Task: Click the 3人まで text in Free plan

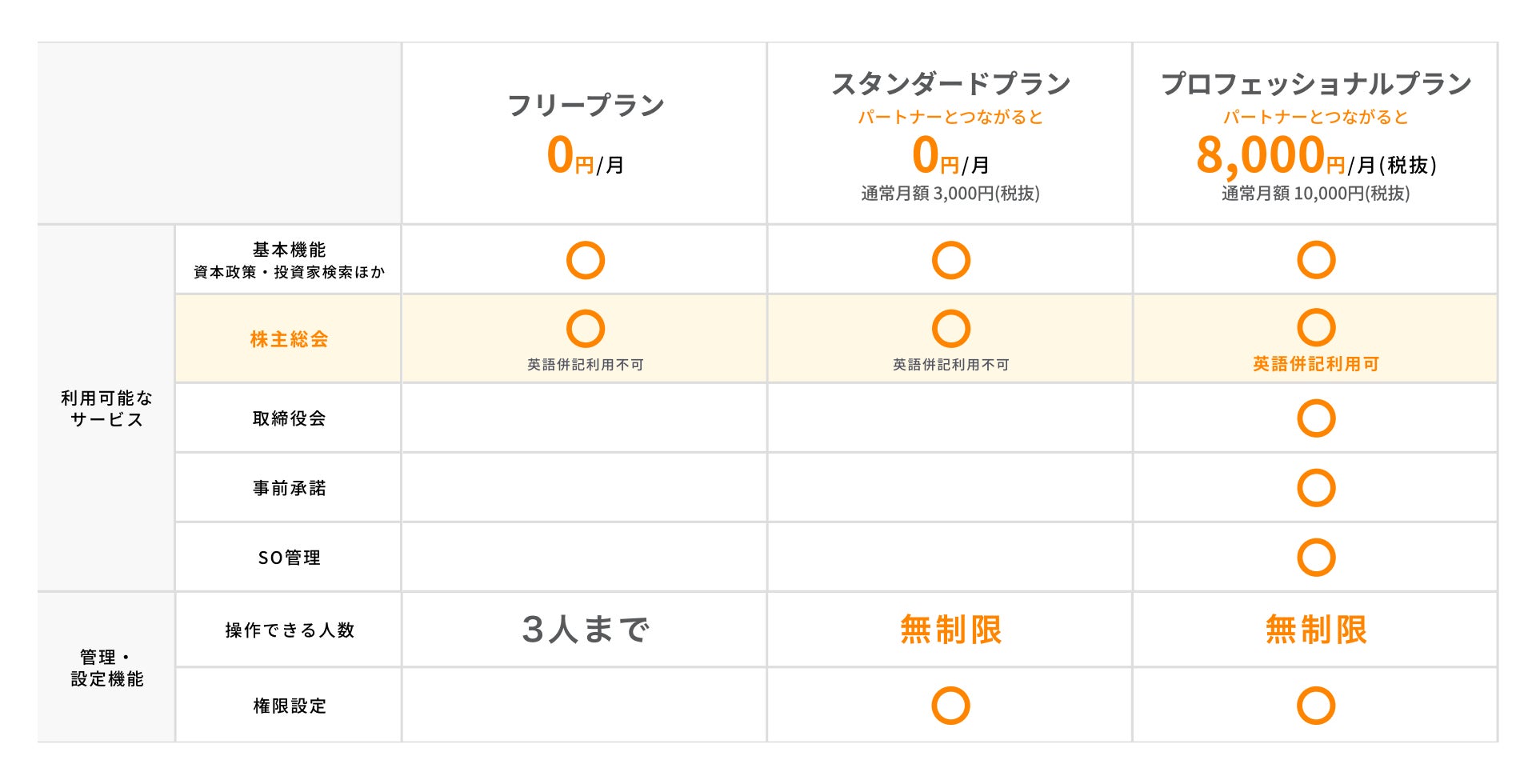Action: click(586, 630)
